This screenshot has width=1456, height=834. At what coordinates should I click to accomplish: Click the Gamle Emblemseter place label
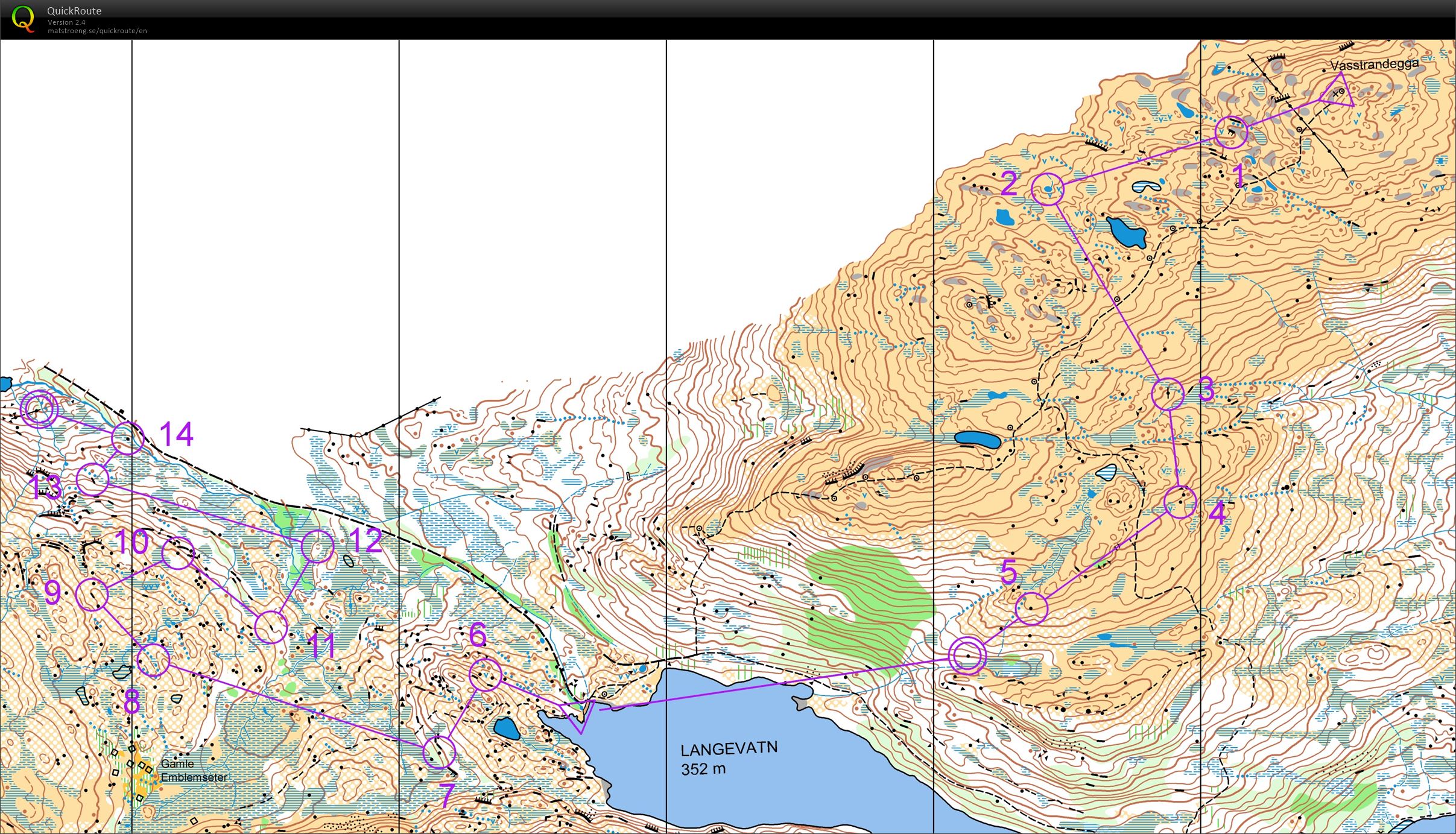point(194,771)
